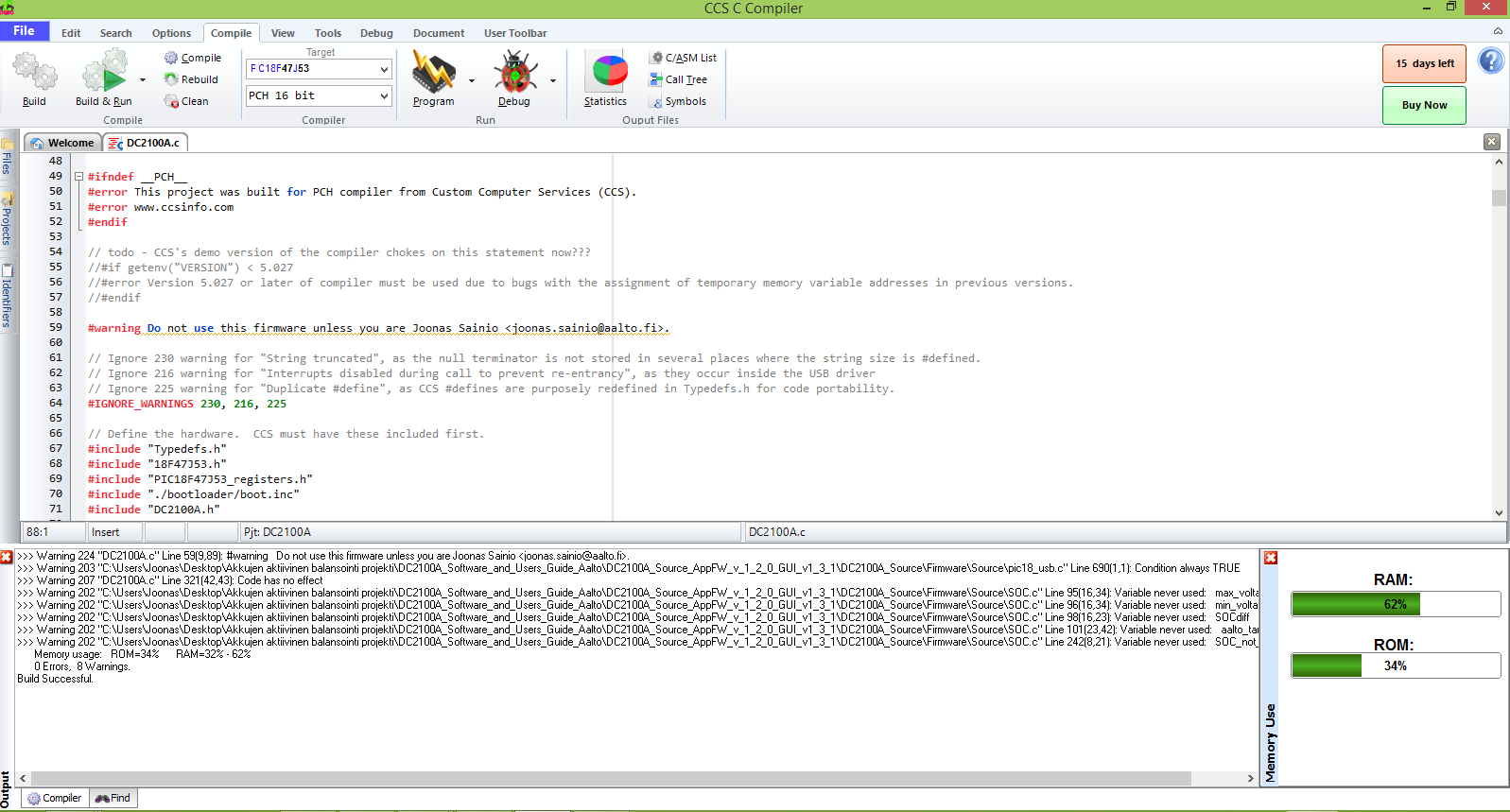Open the Call Tree view
The width and height of the screenshot is (1510, 812).
(678, 79)
